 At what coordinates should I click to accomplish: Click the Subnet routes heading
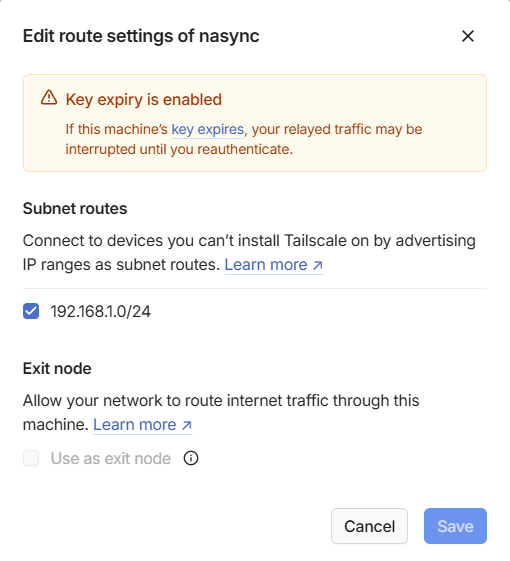click(x=75, y=209)
